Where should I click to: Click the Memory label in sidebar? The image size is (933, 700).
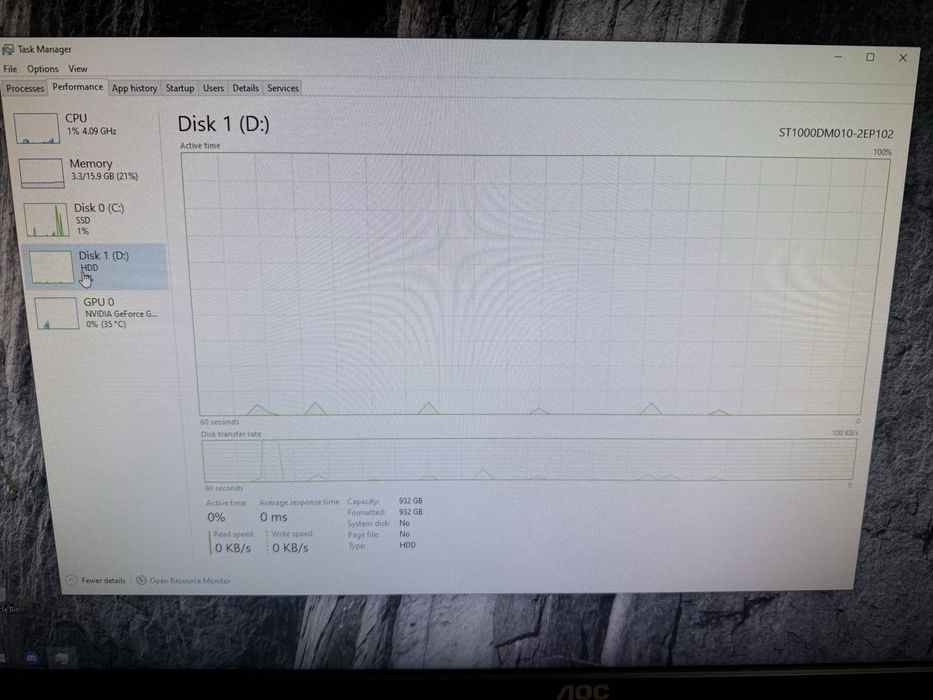click(90, 163)
